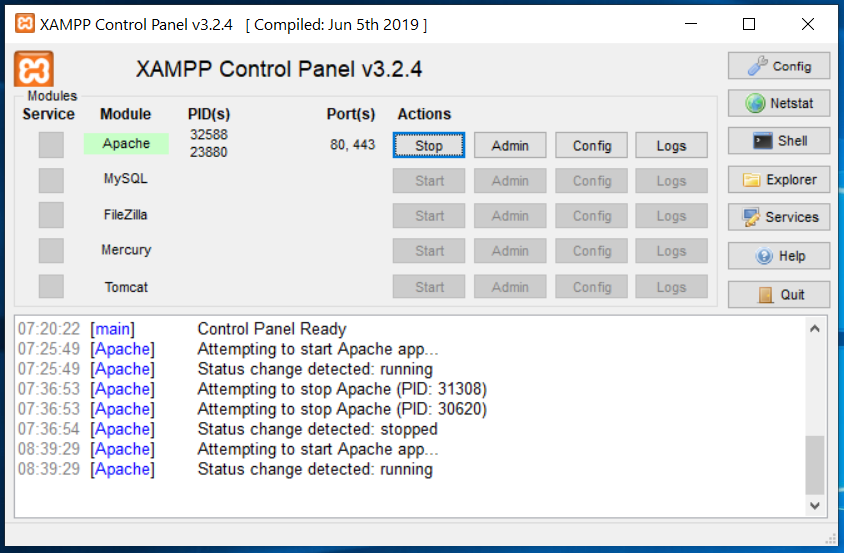844x553 pixels.
Task: Click the FileZilla module label
Action: coord(125,215)
